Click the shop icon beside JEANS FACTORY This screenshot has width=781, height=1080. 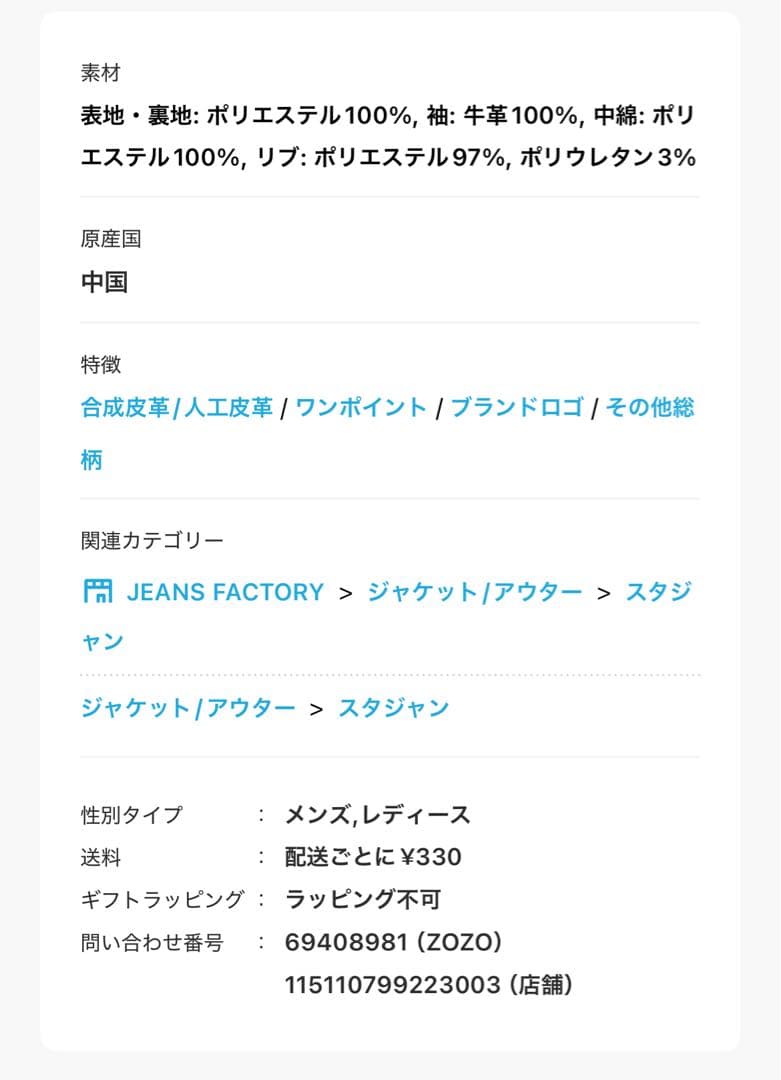[x=97, y=591]
